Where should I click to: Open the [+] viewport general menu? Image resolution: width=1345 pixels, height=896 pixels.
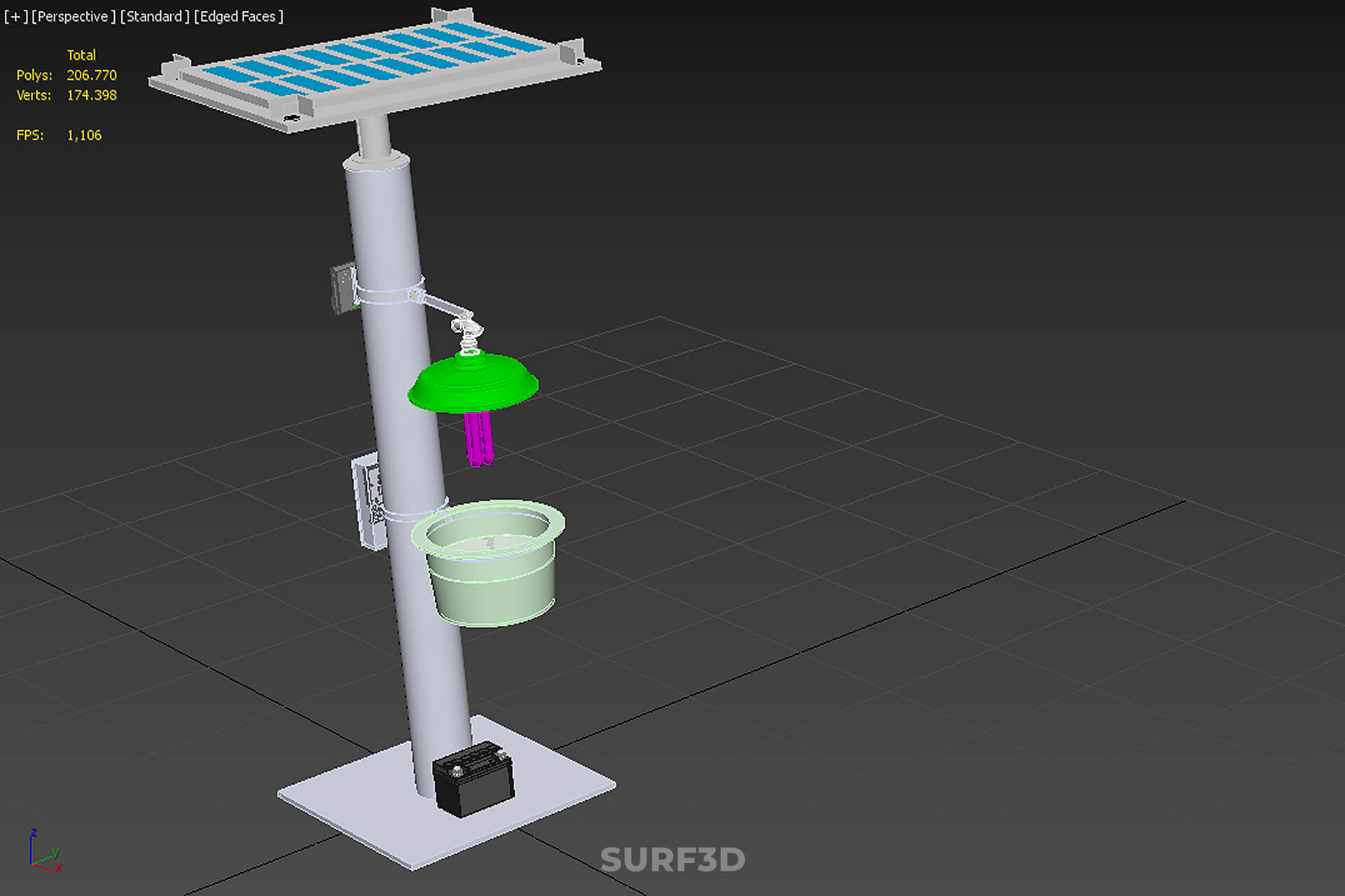coord(16,16)
